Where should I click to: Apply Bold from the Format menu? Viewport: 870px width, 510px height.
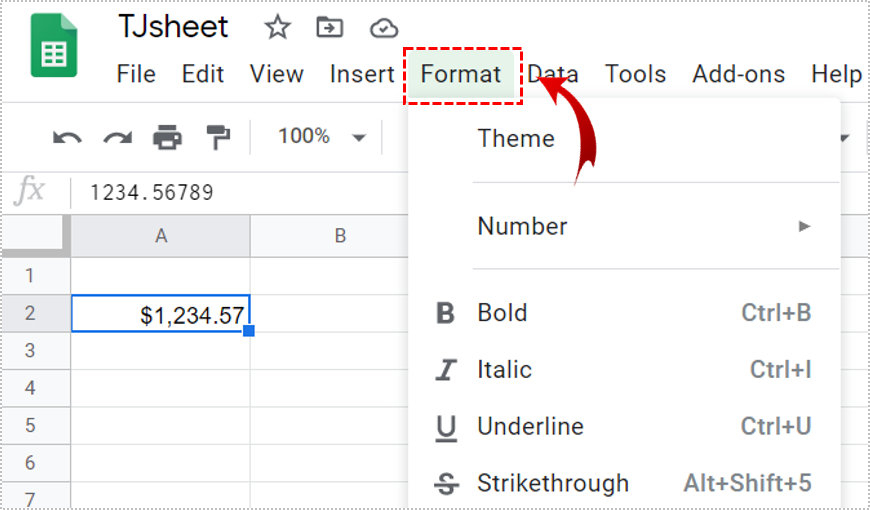coord(502,313)
